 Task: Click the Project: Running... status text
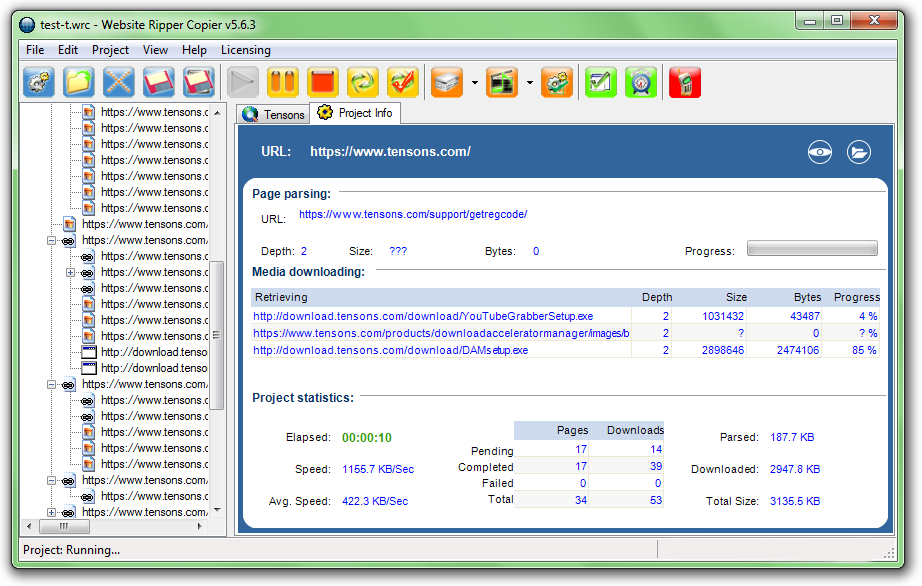point(71,550)
